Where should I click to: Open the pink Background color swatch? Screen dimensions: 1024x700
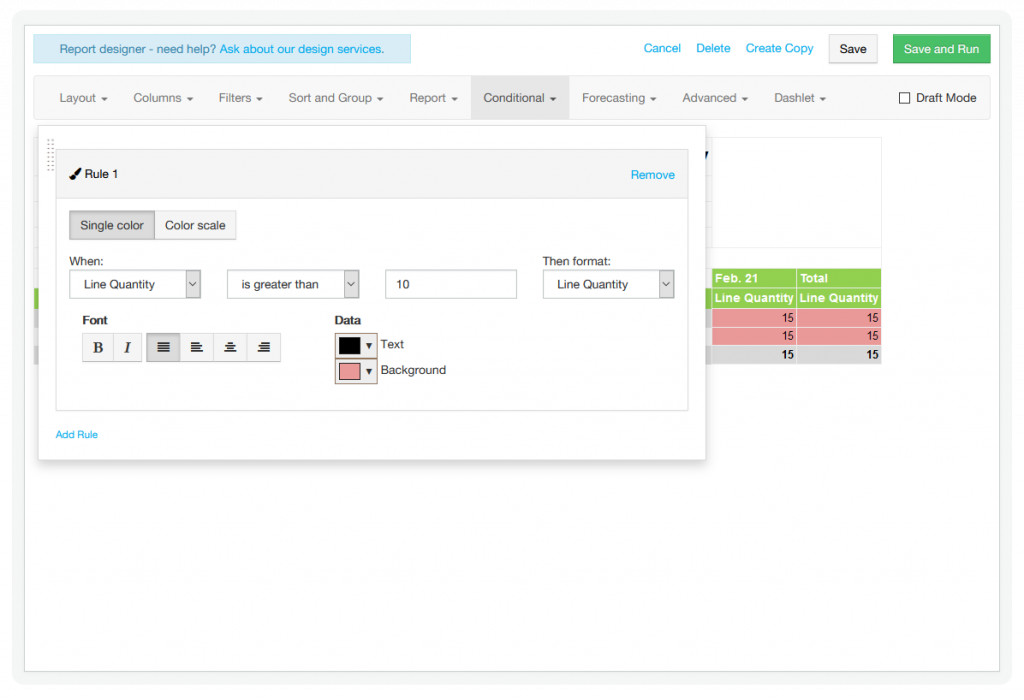[355, 371]
